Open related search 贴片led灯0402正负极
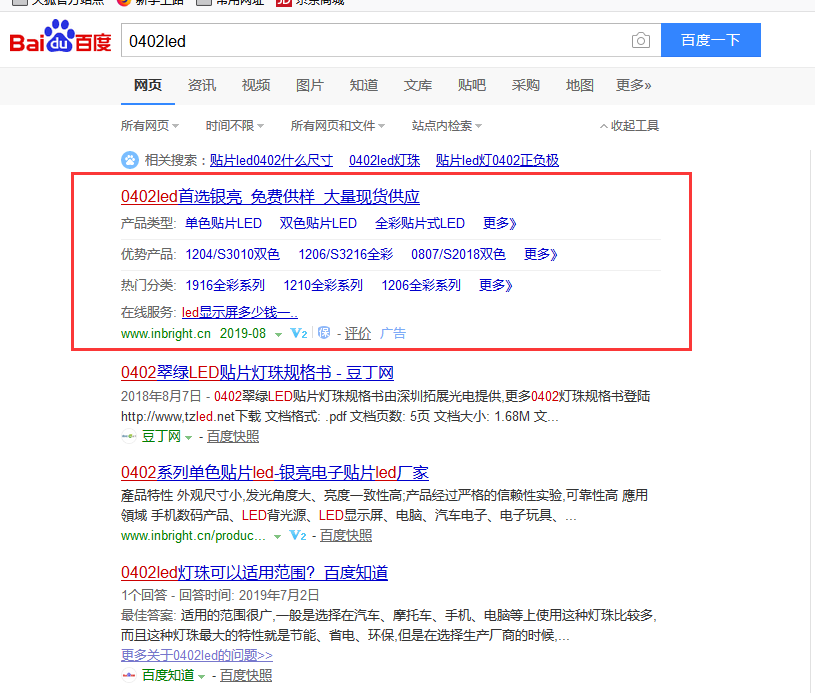This screenshot has width=815, height=693. [x=497, y=160]
